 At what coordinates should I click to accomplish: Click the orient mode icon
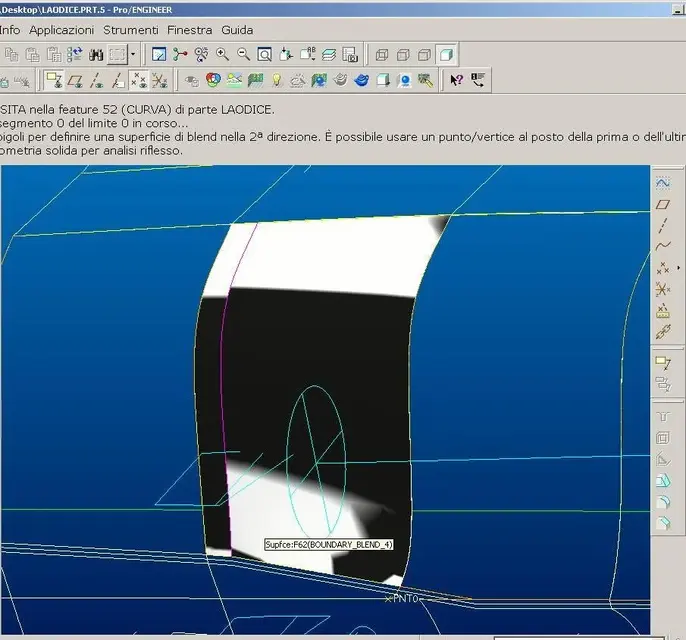(x=201, y=55)
